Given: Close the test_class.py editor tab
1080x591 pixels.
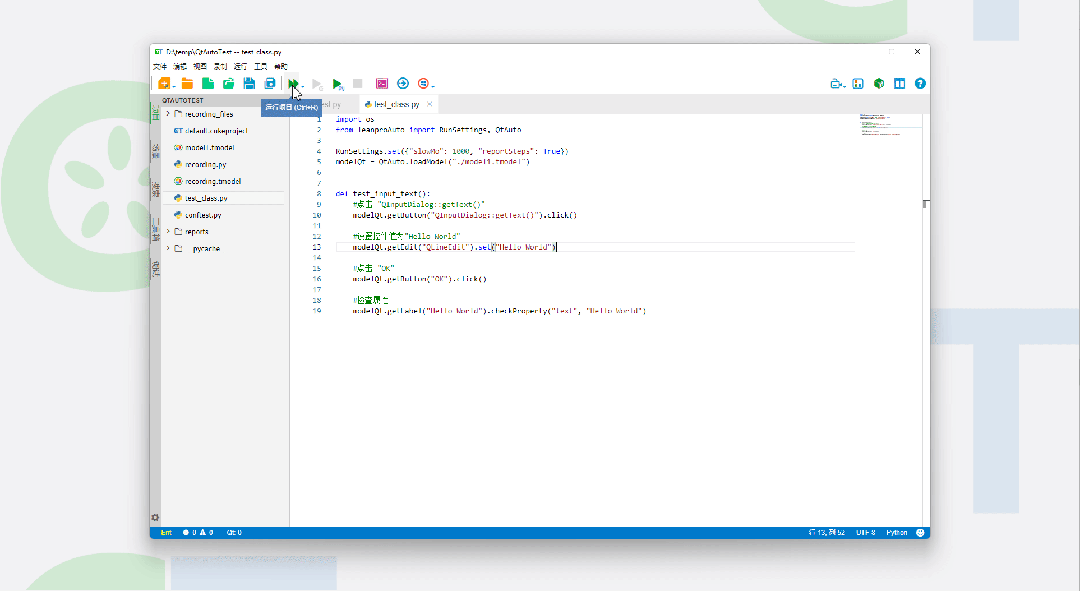Looking at the screenshot, I should [430, 105].
